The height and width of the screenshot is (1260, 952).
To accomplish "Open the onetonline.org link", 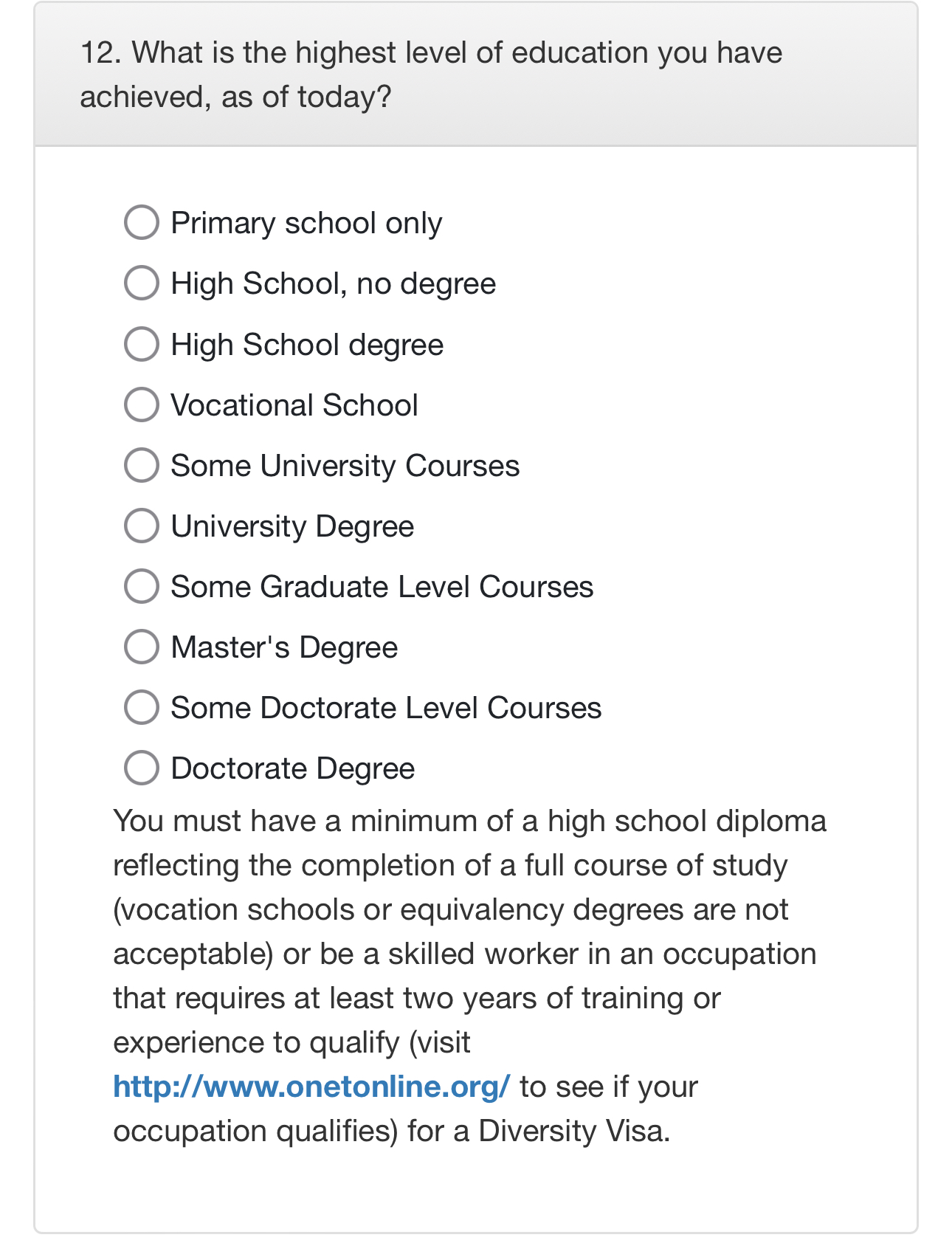I will [x=311, y=1087].
